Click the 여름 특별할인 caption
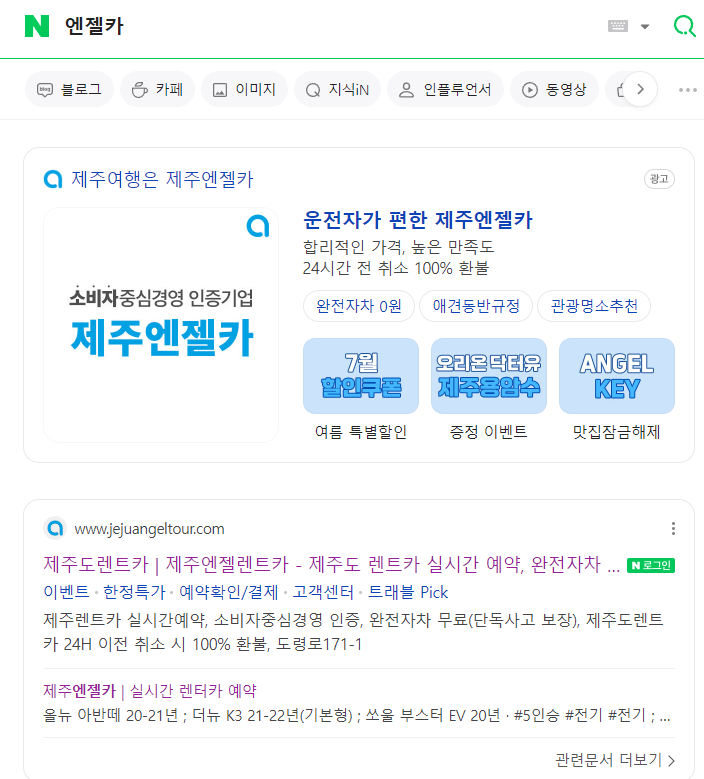This screenshot has height=779, width=704. pos(361,432)
